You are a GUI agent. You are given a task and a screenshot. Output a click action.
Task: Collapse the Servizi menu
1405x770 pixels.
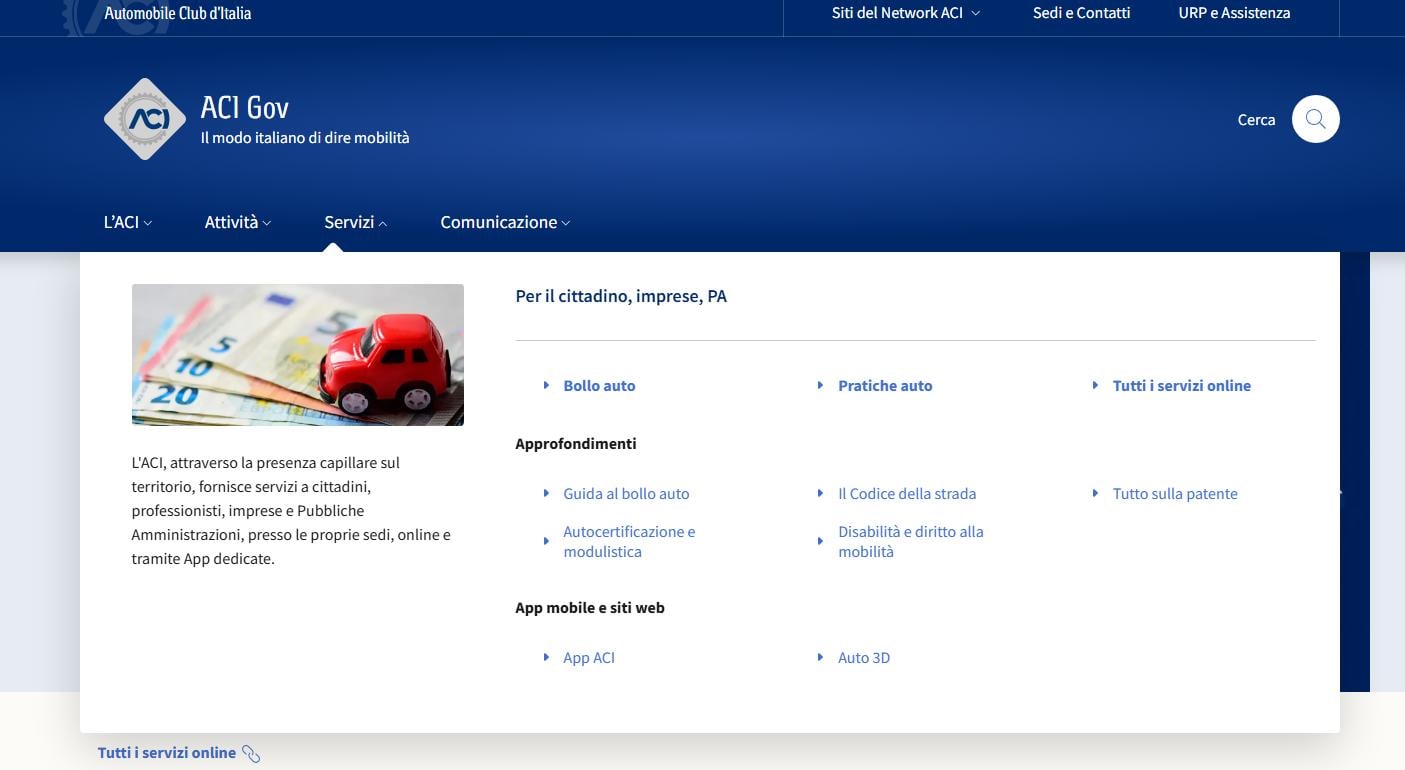[355, 222]
